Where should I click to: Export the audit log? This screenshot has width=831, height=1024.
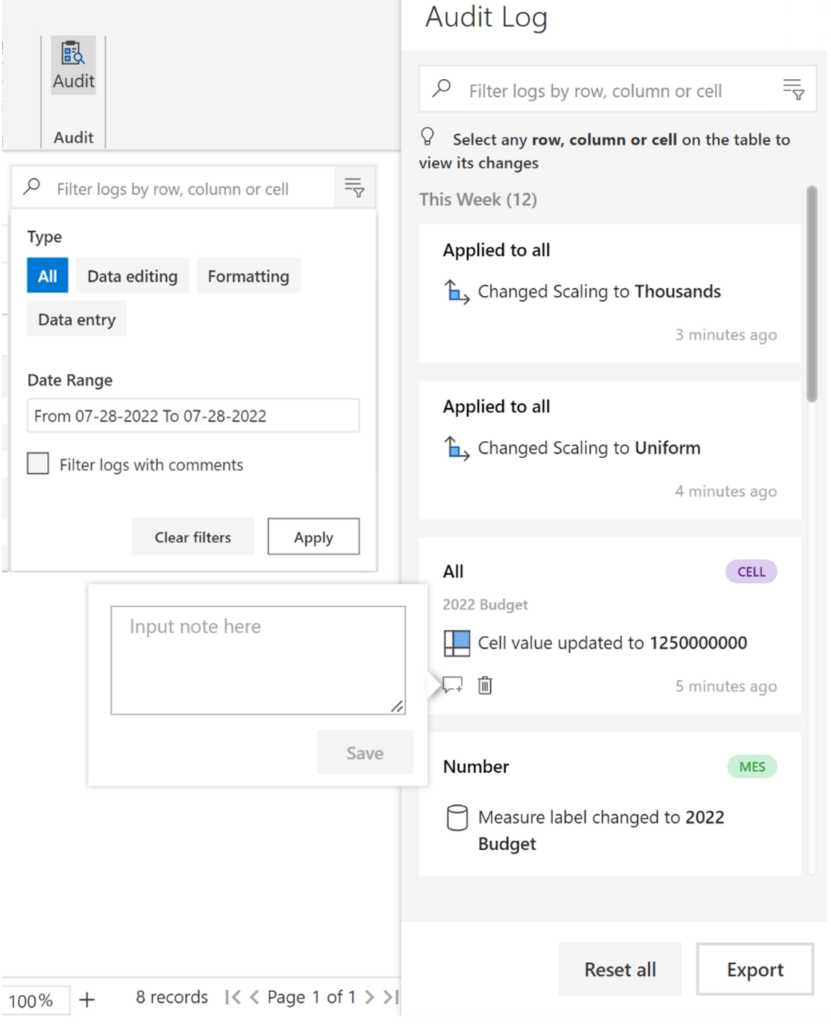point(754,969)
